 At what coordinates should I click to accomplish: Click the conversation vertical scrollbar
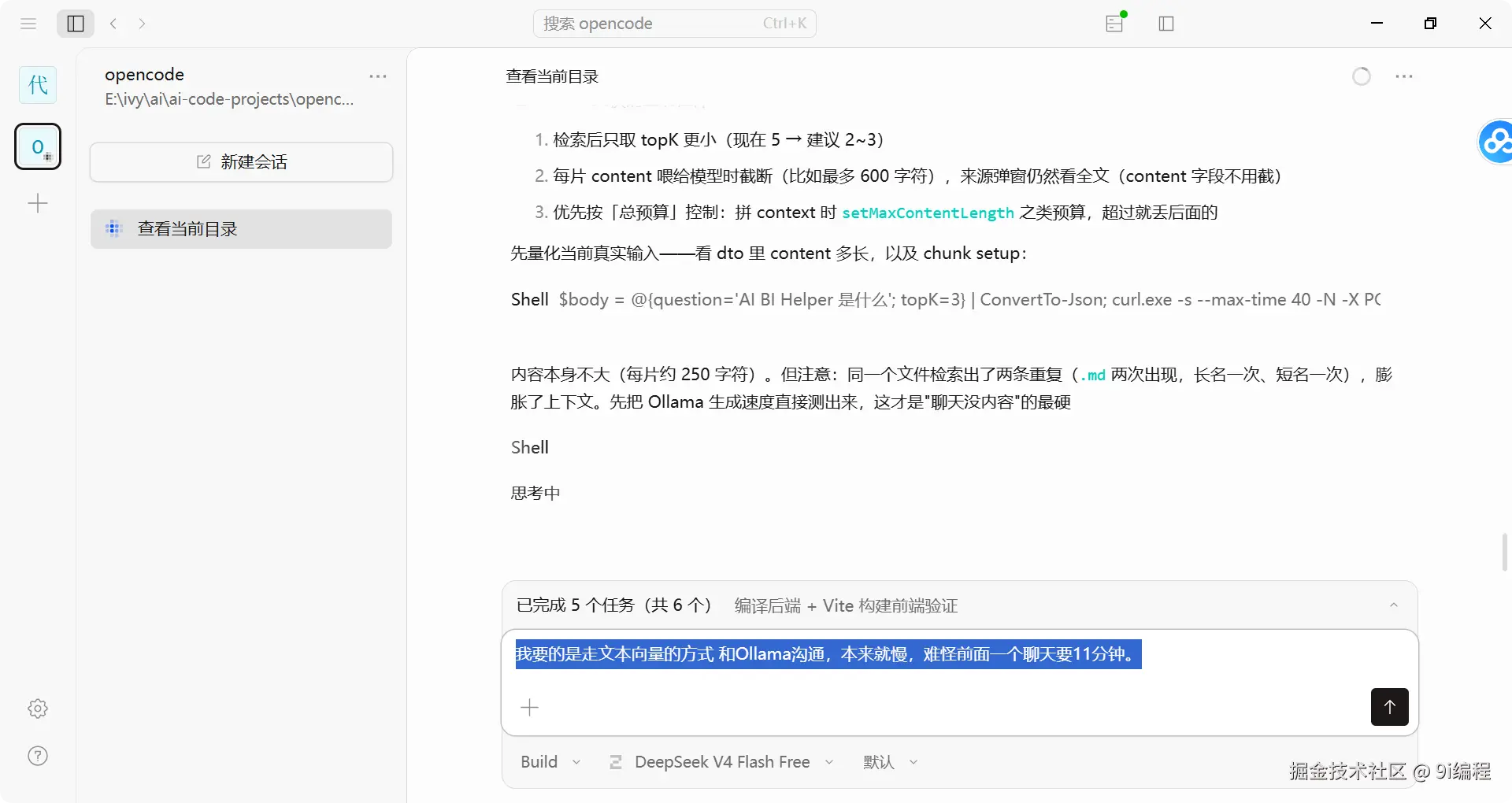point(1505,552)
